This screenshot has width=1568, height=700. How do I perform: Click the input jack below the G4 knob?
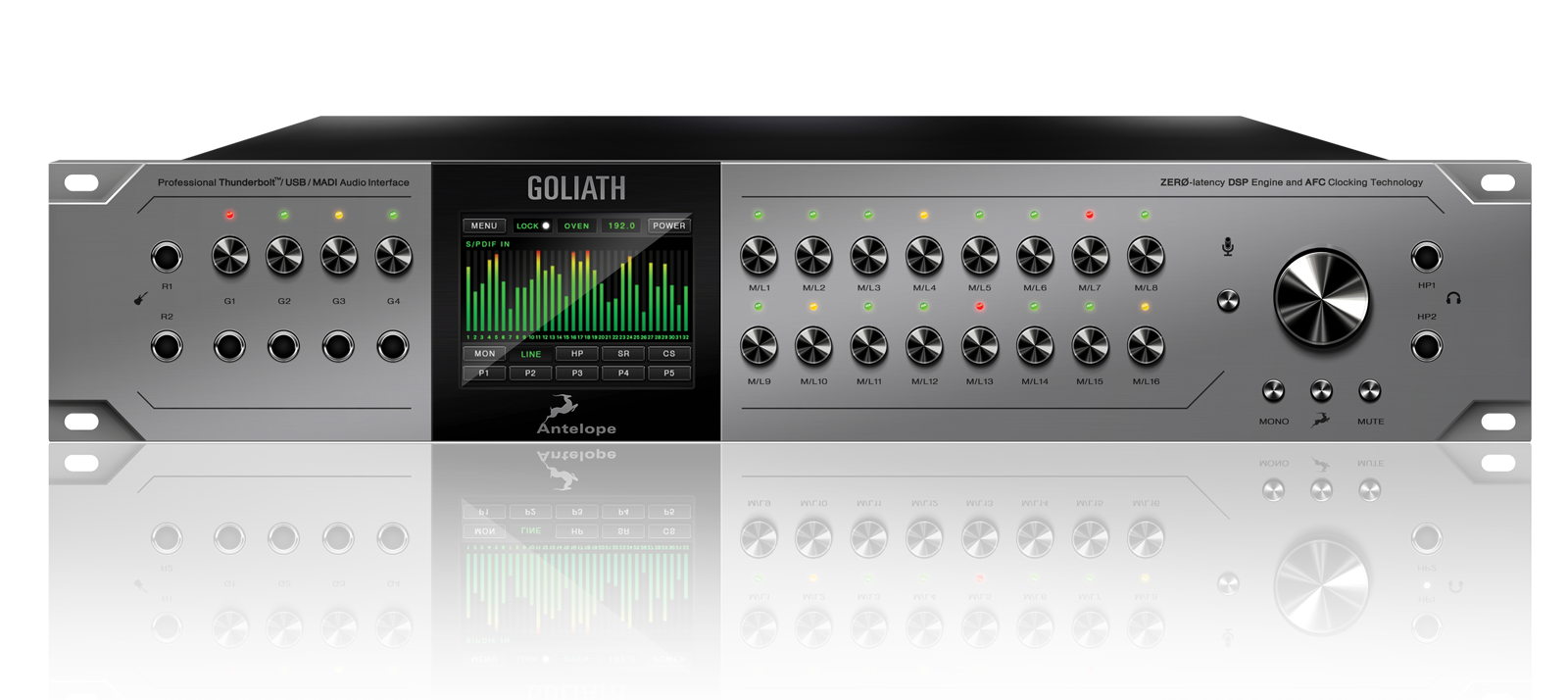click(x=393, y=346)
